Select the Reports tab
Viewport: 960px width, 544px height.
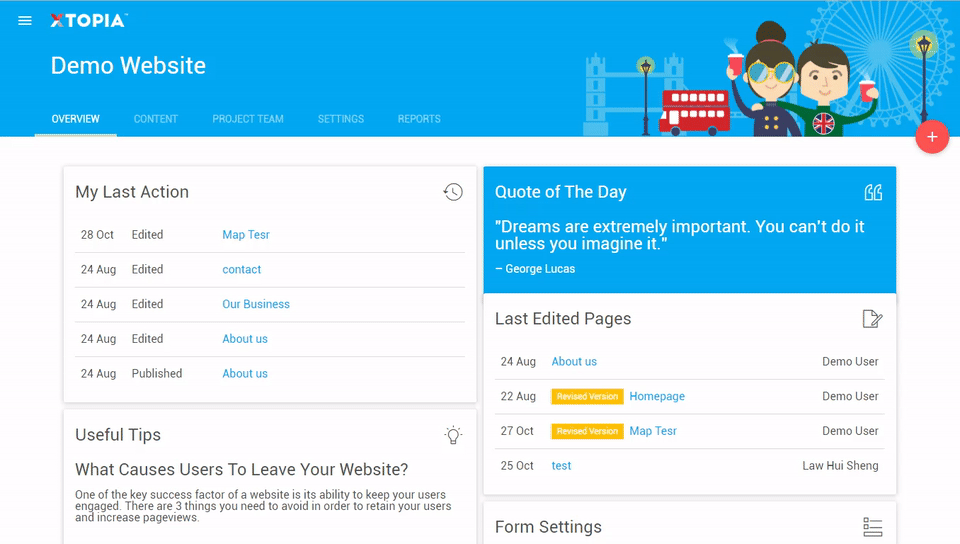click(419, 119)
